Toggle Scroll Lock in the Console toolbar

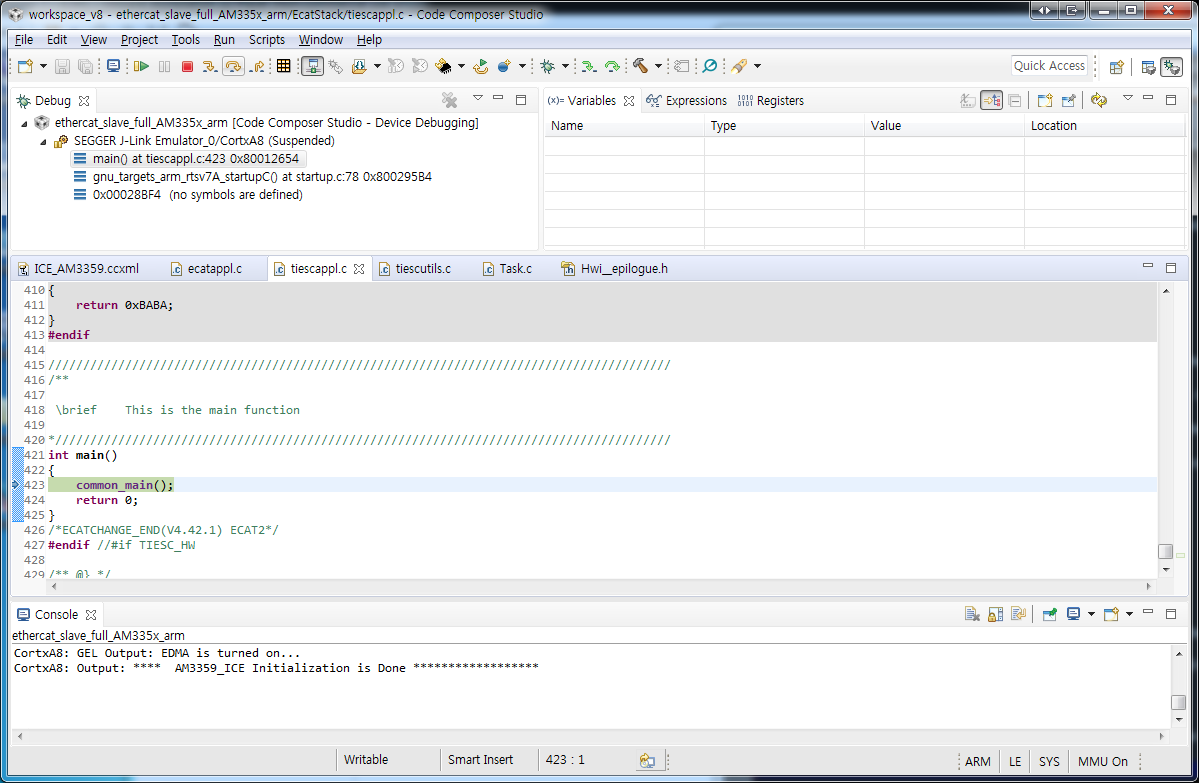(x=994, y=613)
